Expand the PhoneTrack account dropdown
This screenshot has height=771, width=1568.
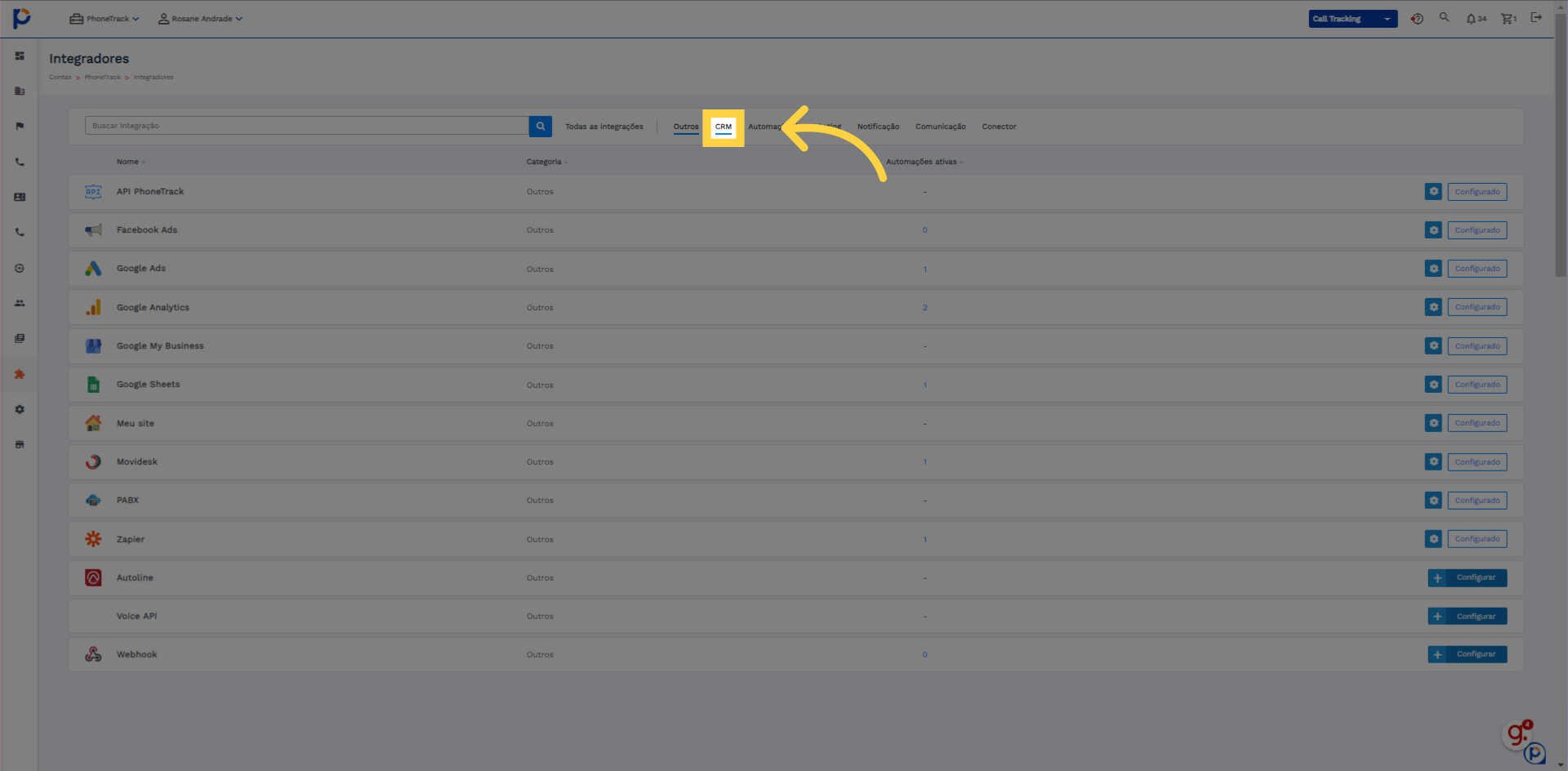[x=105, y=19]
